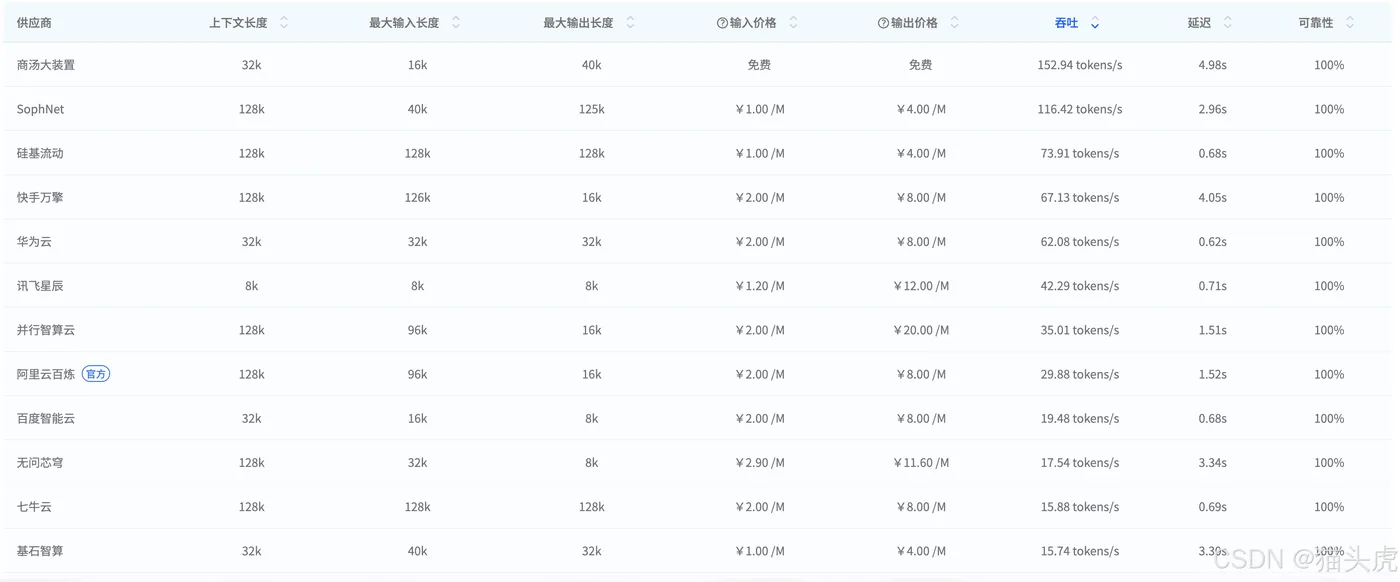This screenshot has height=582, width=1400.
Task: Open the 硅基流动 provider entry
Action: click(x=40, y=153)
